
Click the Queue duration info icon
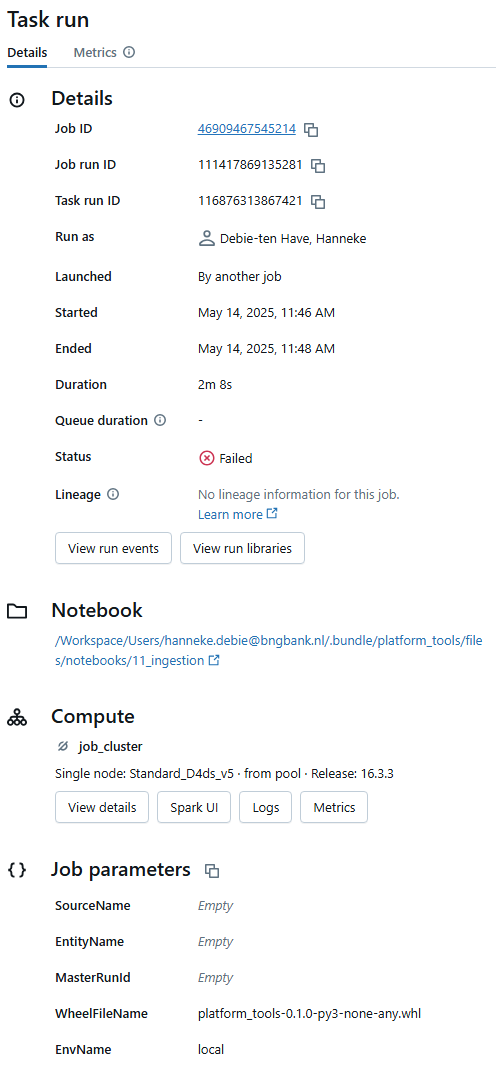[160, 421]
